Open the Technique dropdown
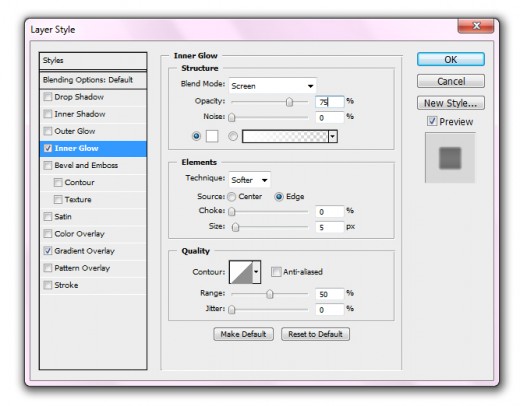Viewport: 520px width, 406px height. tap(249, 180)
